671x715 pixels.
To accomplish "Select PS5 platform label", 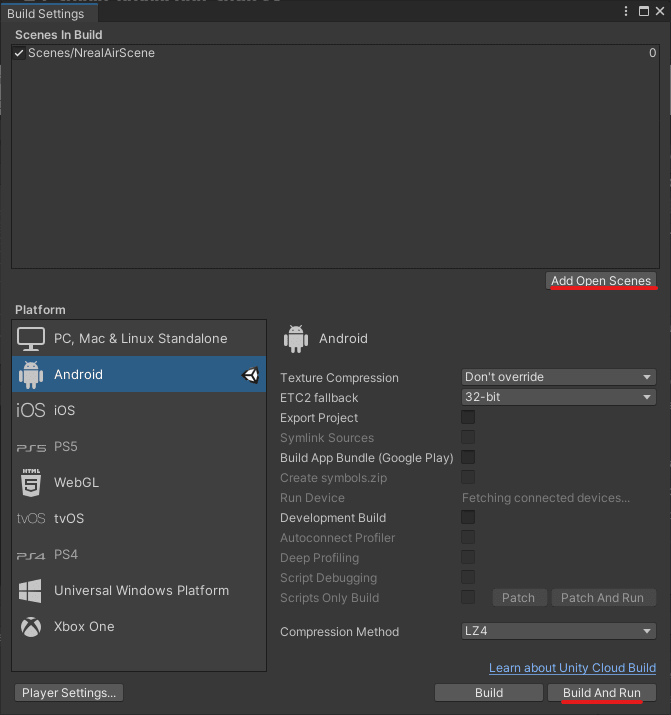I will click(66, 446).
